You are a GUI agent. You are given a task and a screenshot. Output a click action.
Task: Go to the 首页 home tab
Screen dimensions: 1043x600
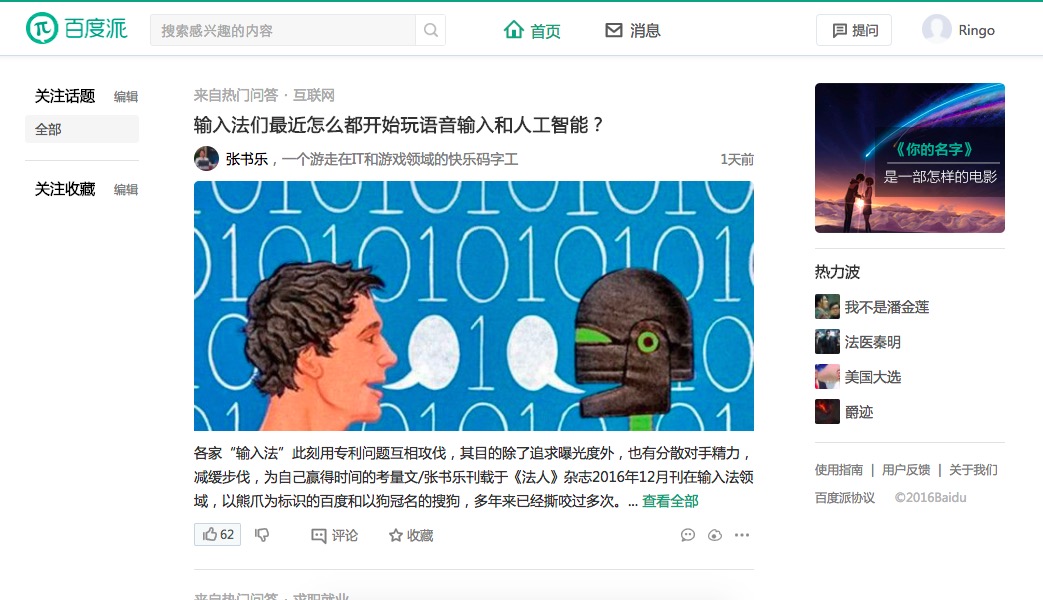click(x=532, y=31)
